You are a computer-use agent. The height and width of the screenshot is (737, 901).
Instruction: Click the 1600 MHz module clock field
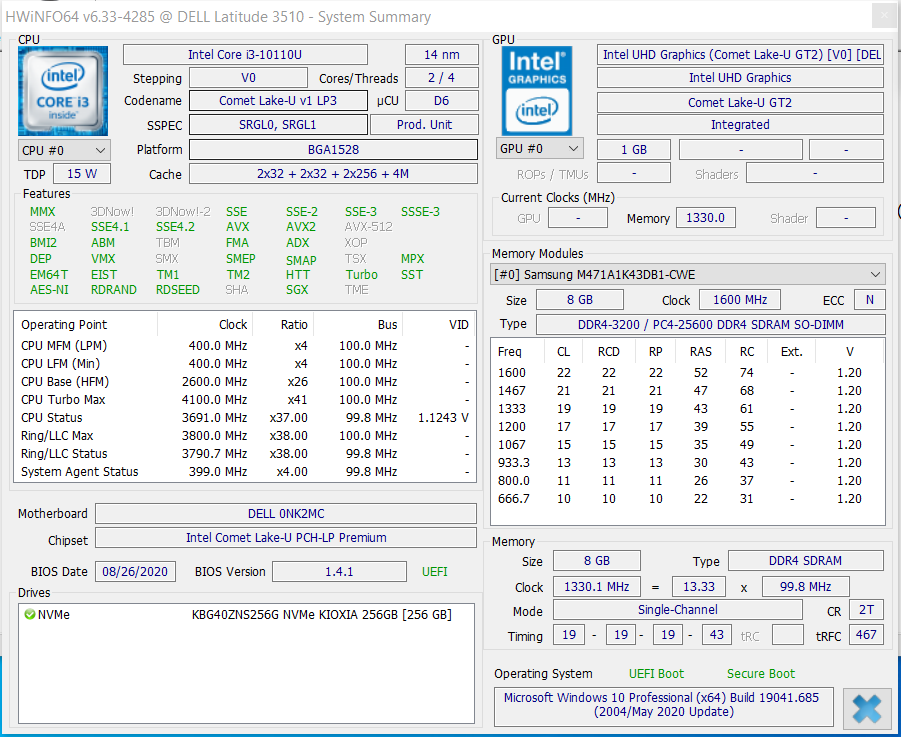click(x=740, y=299)
